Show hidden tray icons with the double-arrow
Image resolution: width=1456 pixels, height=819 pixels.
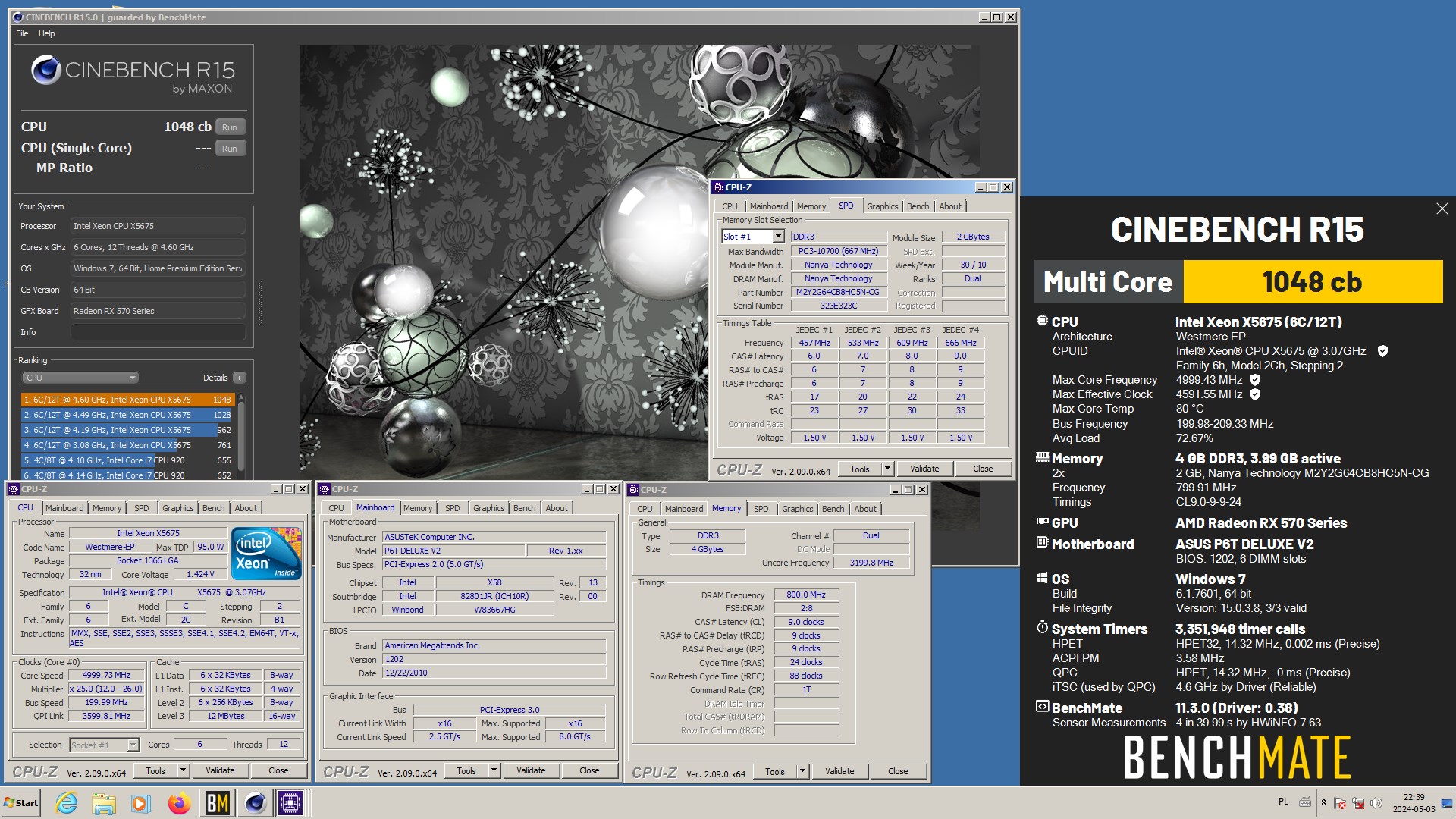click(1323, 802)
